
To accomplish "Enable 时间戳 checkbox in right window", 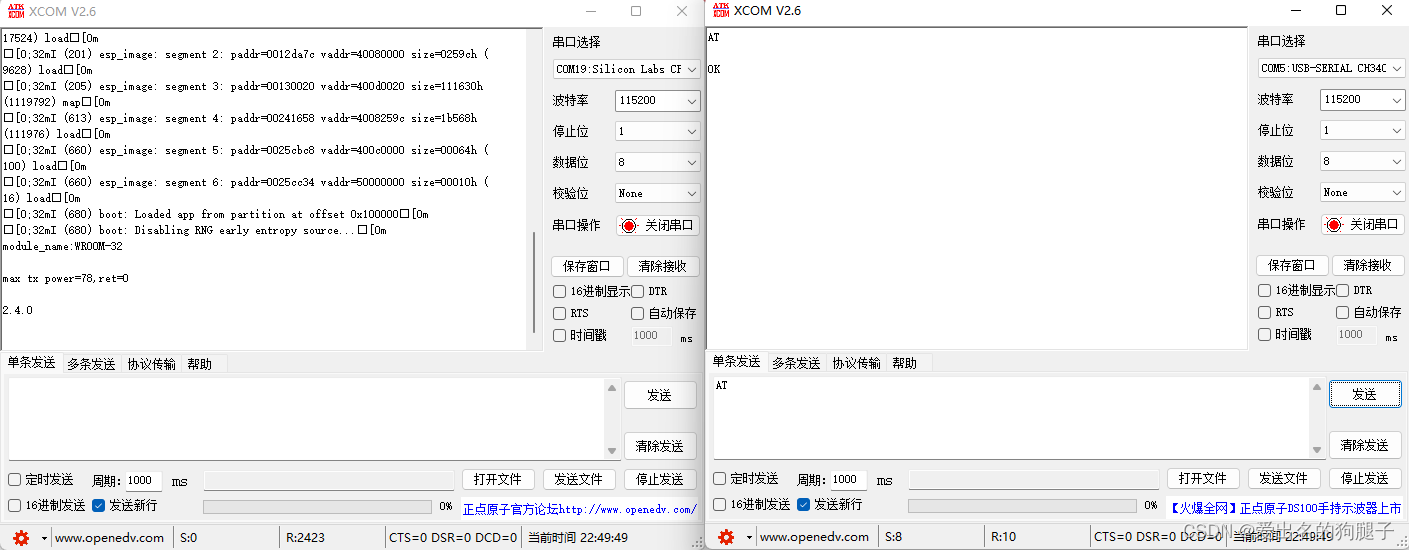I will [x=1265, y=334].
